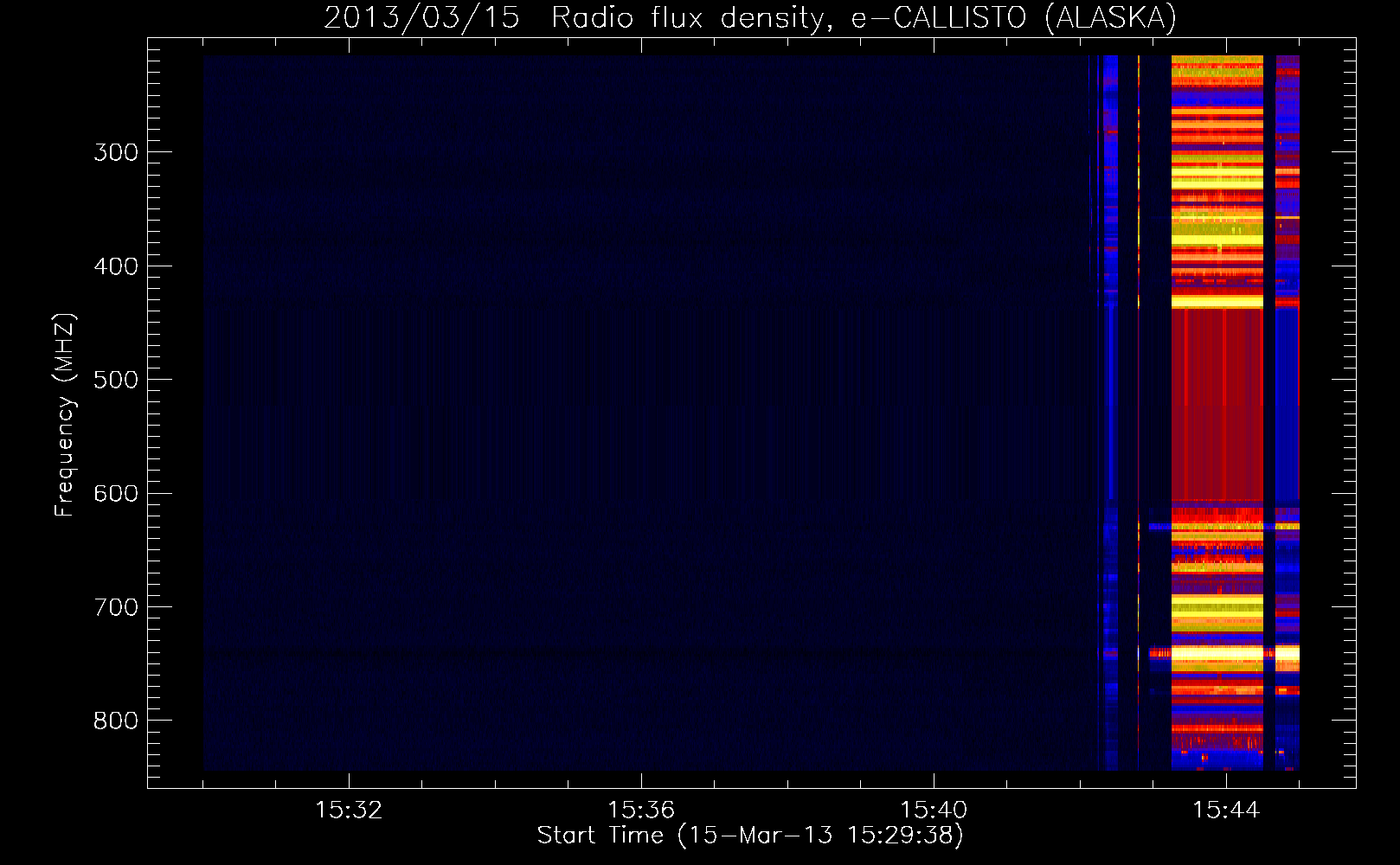Click the 800 frequency tick label

[116, 721]
